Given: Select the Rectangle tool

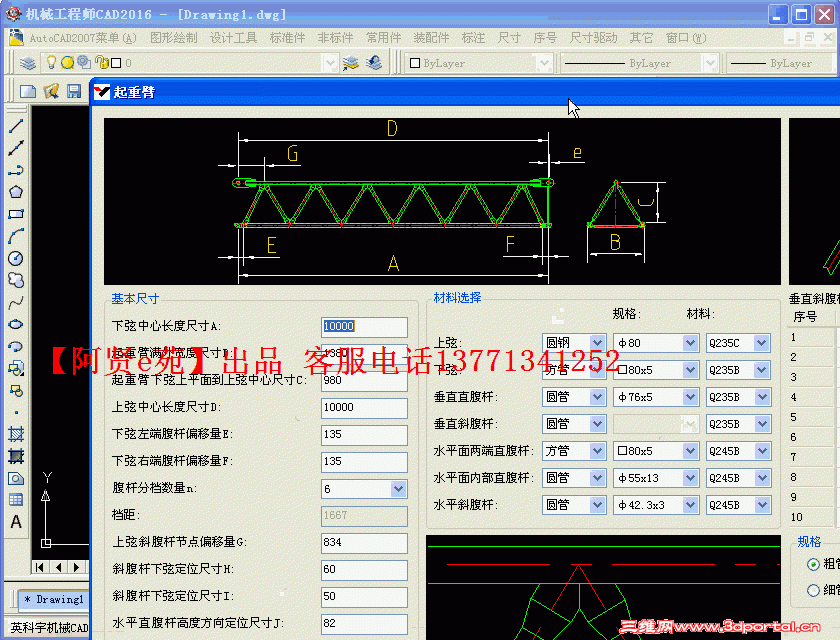Looking at the screenshot, I should tap(16, 214).
